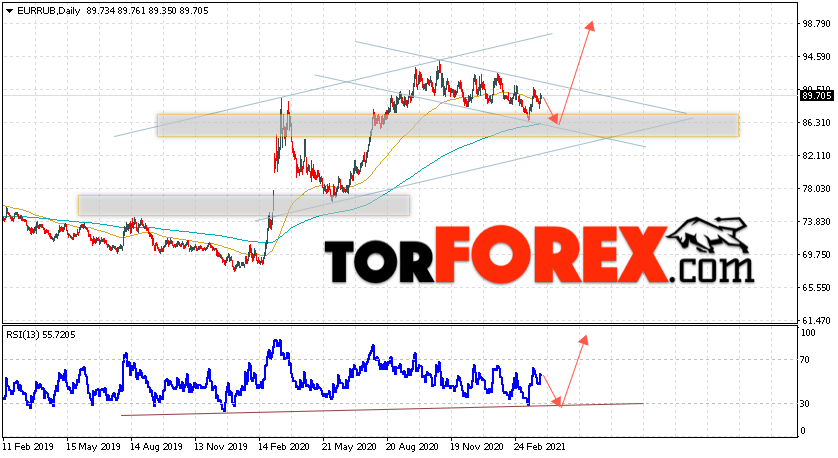The width and height of the screenshot is (838, 458).
Task: Click the RSI scale value 0
Action: click(803, 431)
